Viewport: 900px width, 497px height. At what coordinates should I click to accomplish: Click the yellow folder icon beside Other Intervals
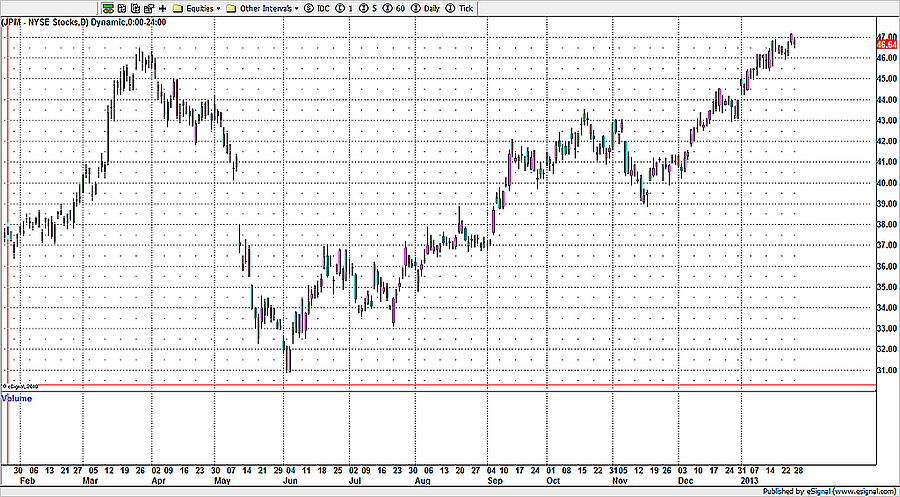tap(232, 7)
